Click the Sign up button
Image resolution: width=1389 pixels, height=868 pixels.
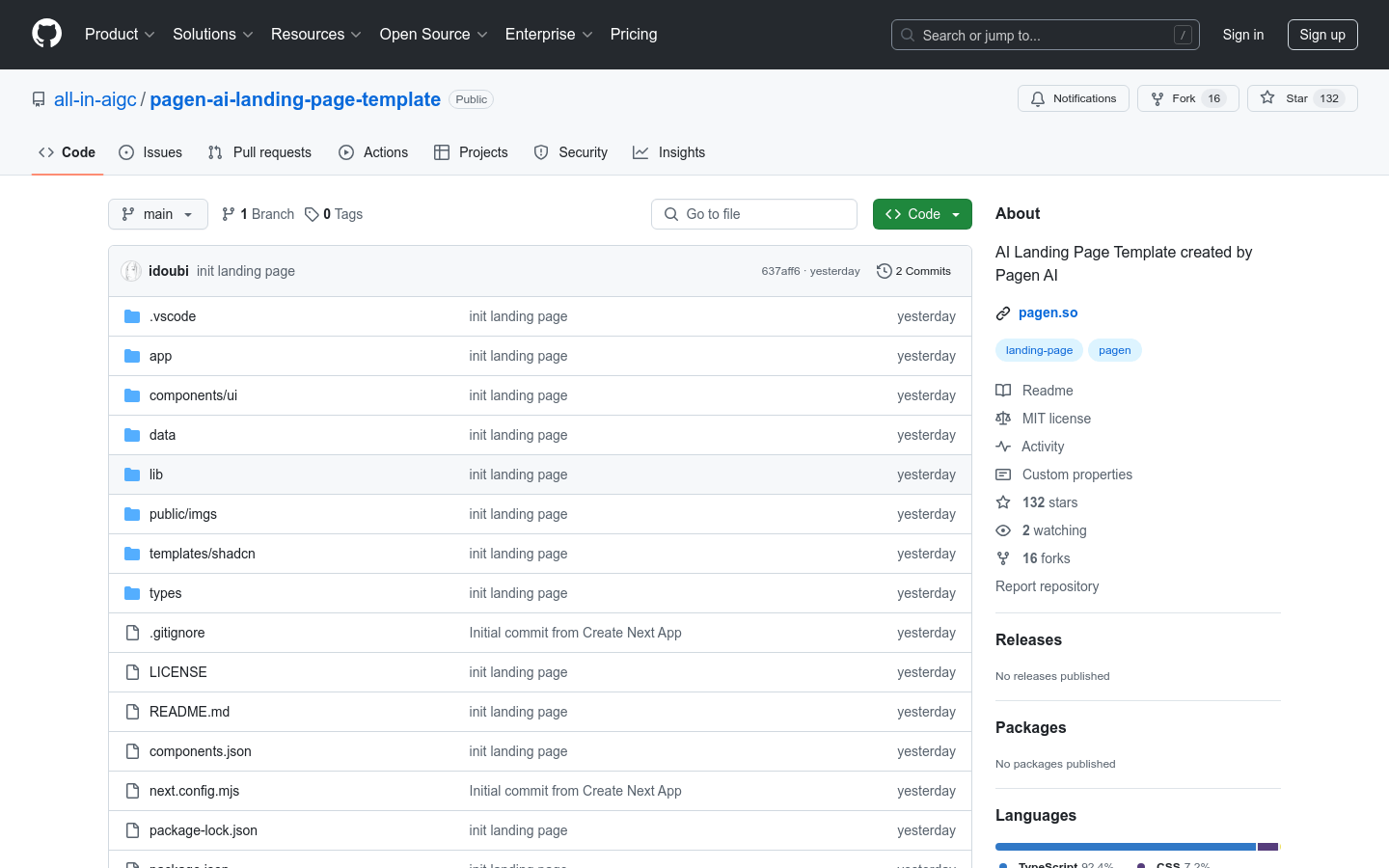click(x=1321, y=34)
